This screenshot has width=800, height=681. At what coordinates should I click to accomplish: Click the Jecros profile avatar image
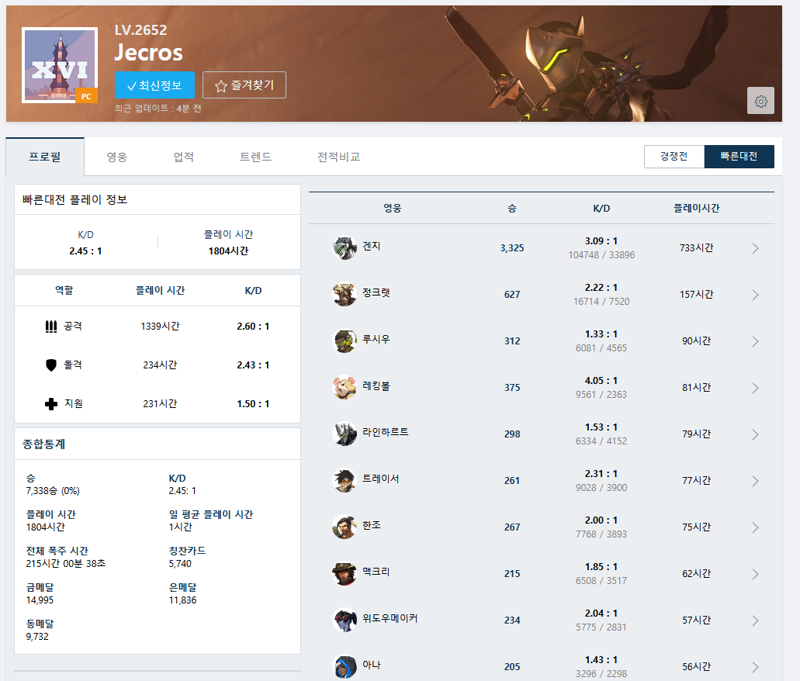[60, 65]
